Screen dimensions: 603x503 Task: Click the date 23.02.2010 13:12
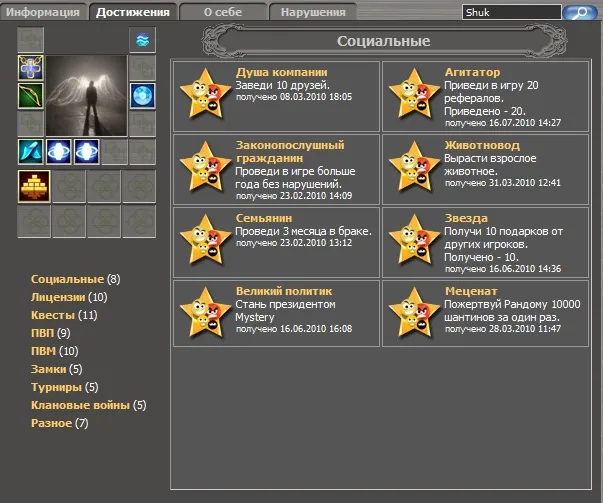(x=316, y=243)
